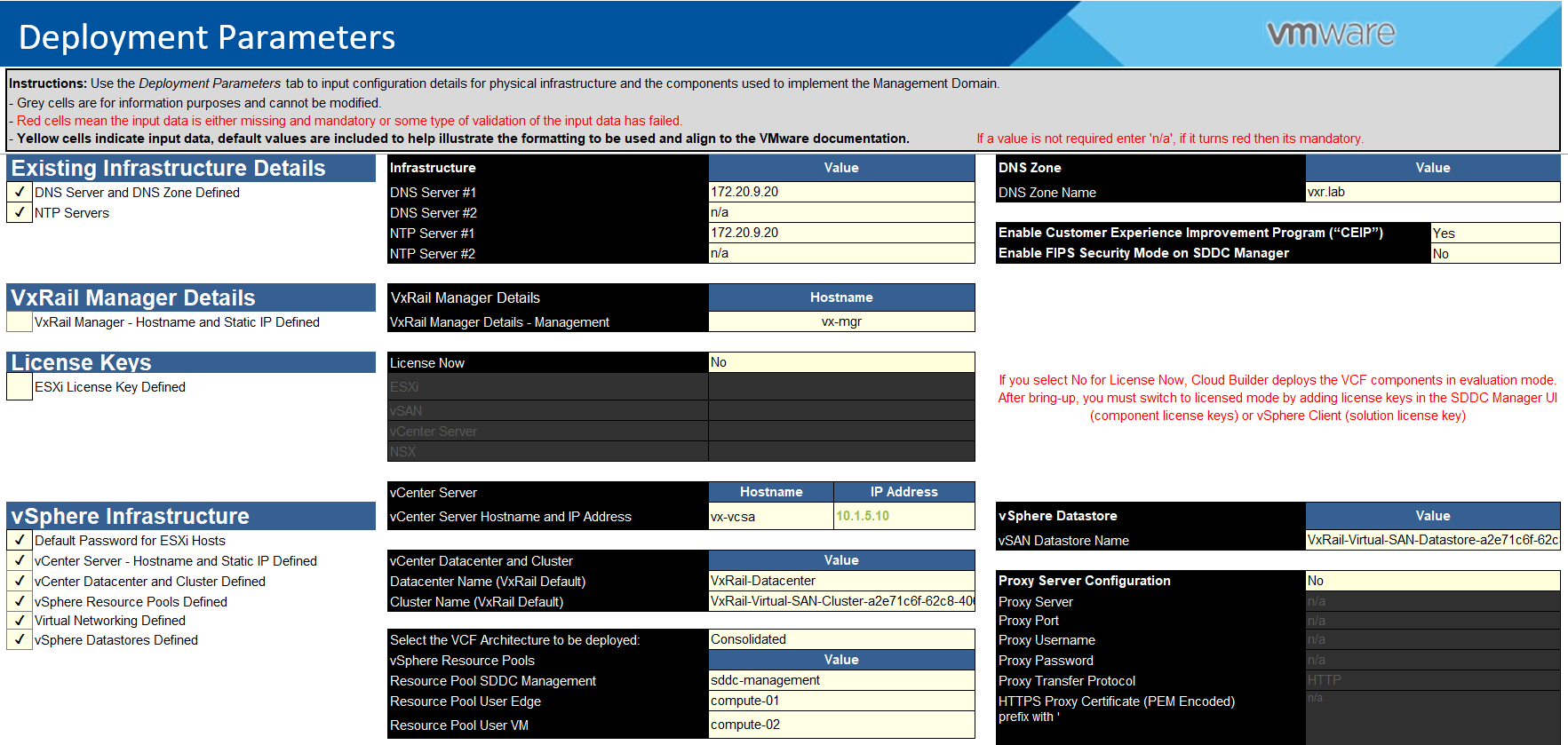The image size is (1568, 745).
Task: Click the greyed-out vCenter Server license row
Action: (x=681, y=431)
